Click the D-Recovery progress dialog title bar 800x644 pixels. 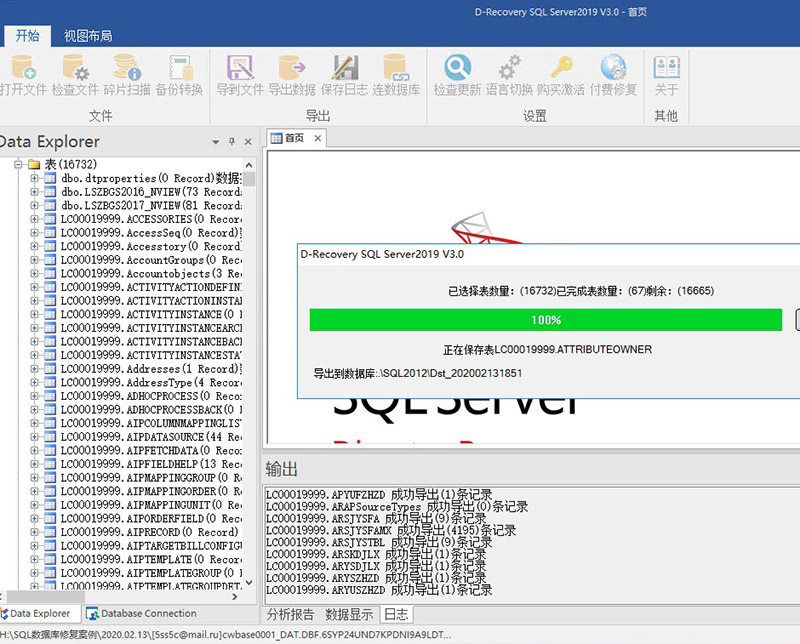pos(548,254)
